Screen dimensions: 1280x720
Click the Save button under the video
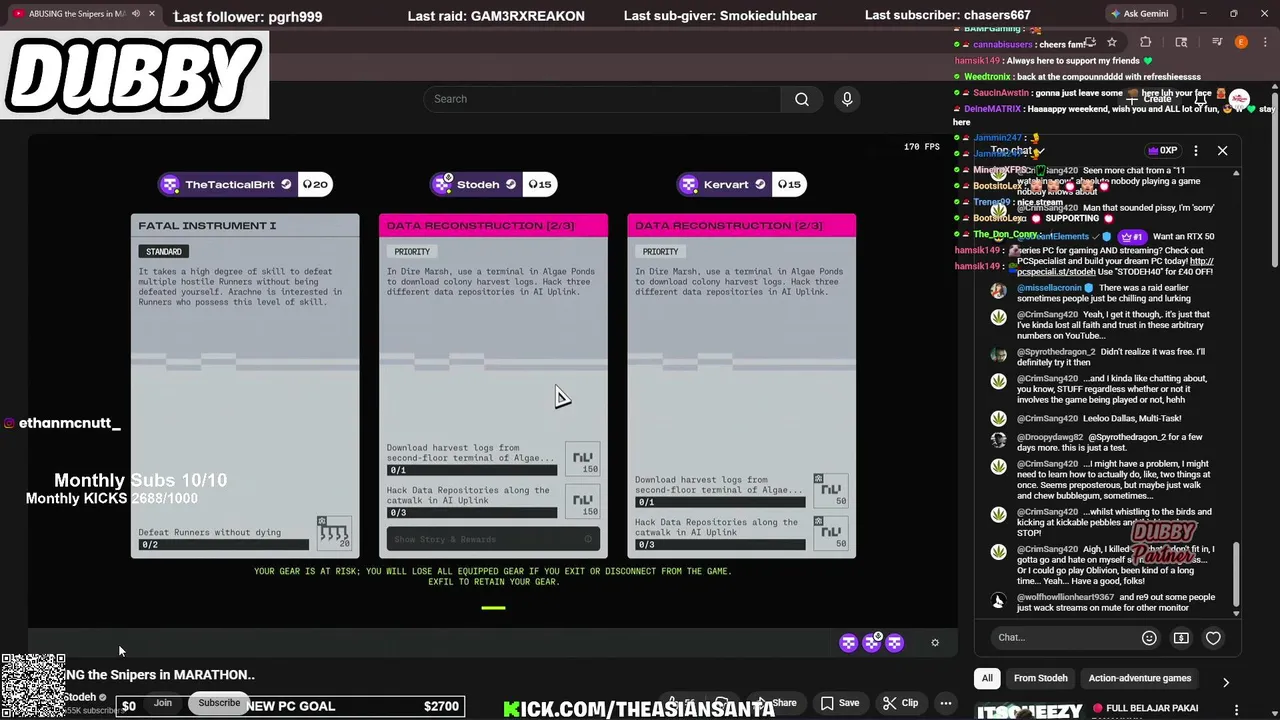coord(840,703)
